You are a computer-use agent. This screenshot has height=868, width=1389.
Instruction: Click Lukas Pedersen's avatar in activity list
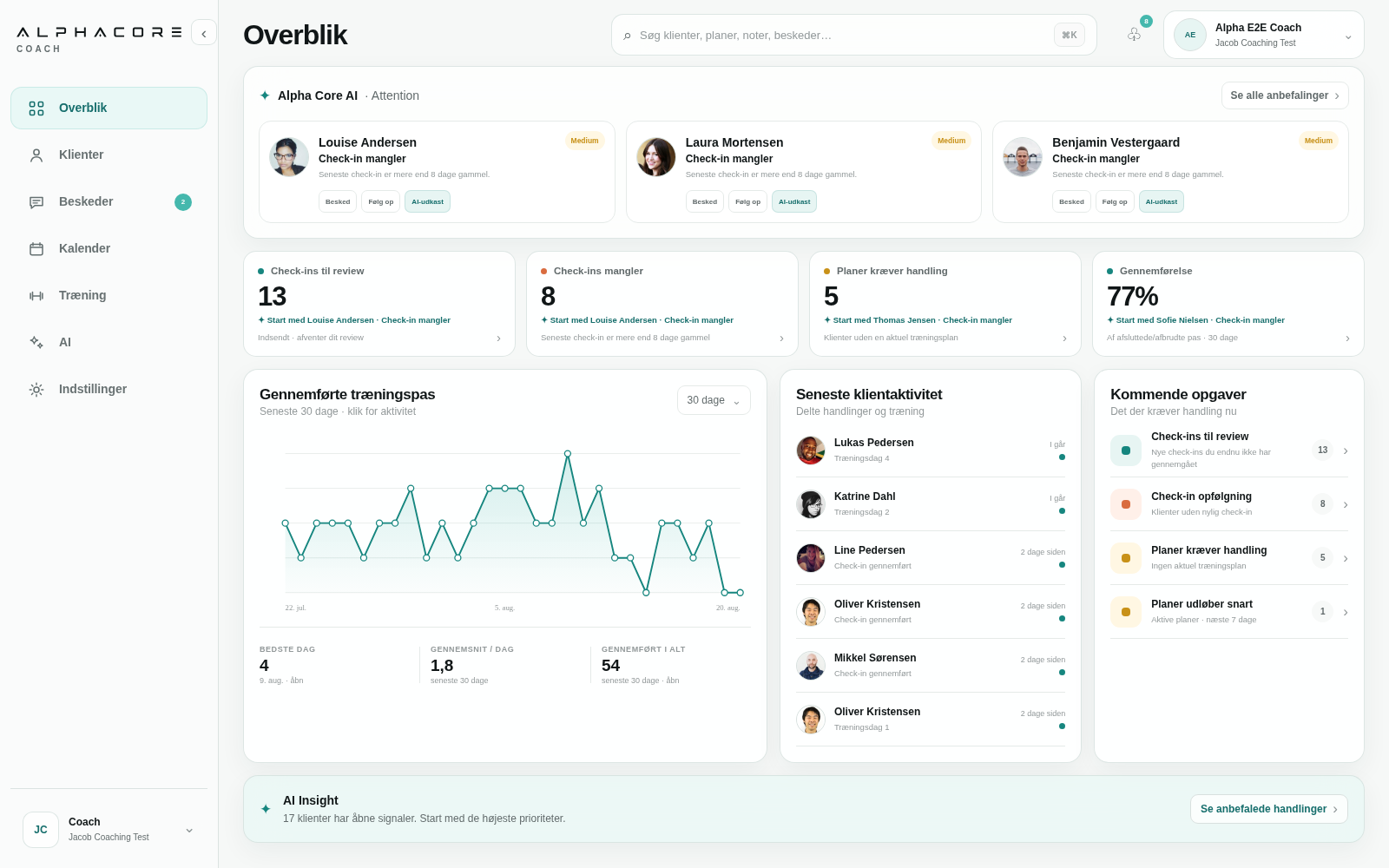pos(811,450)
